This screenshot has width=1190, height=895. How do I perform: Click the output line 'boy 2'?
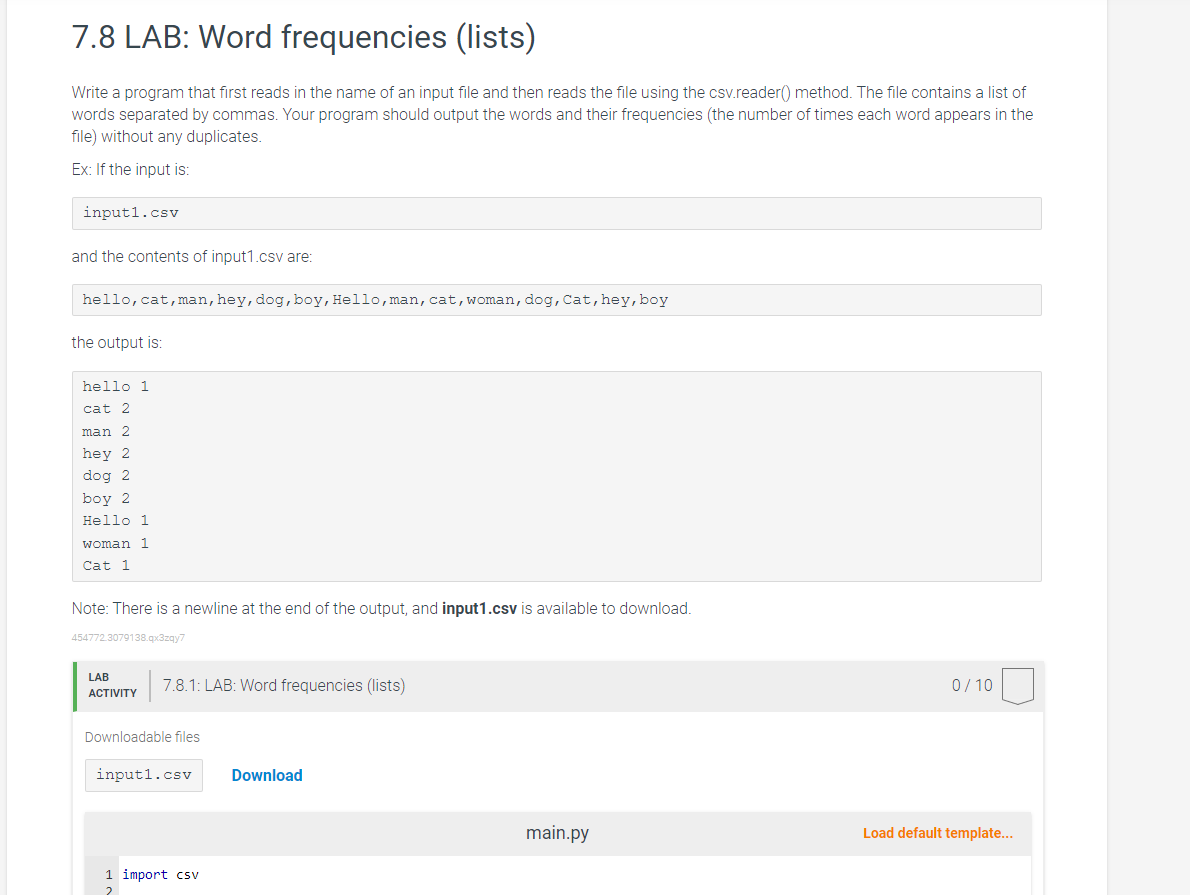point(106,498)
